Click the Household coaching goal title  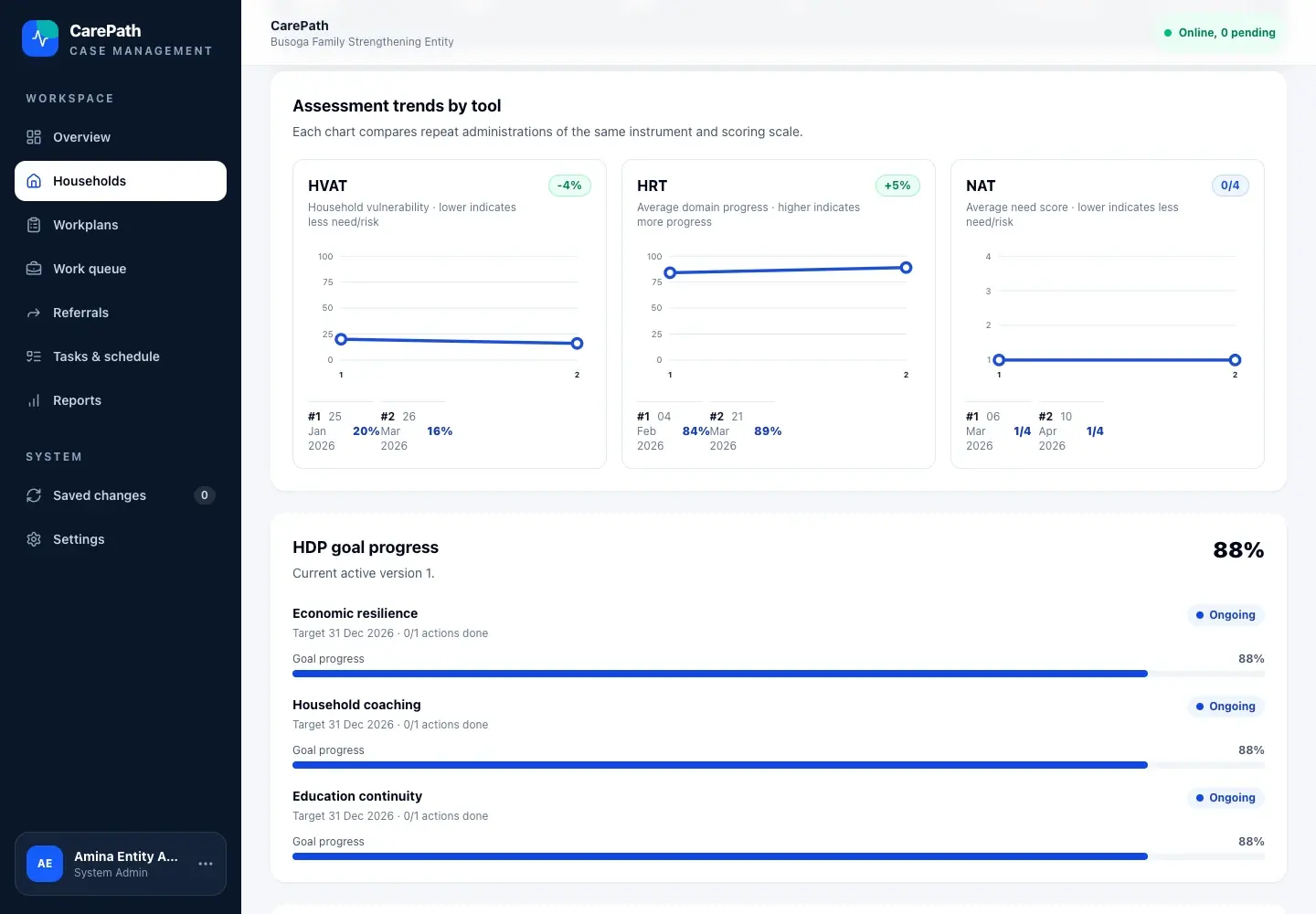tap(356, 705)
